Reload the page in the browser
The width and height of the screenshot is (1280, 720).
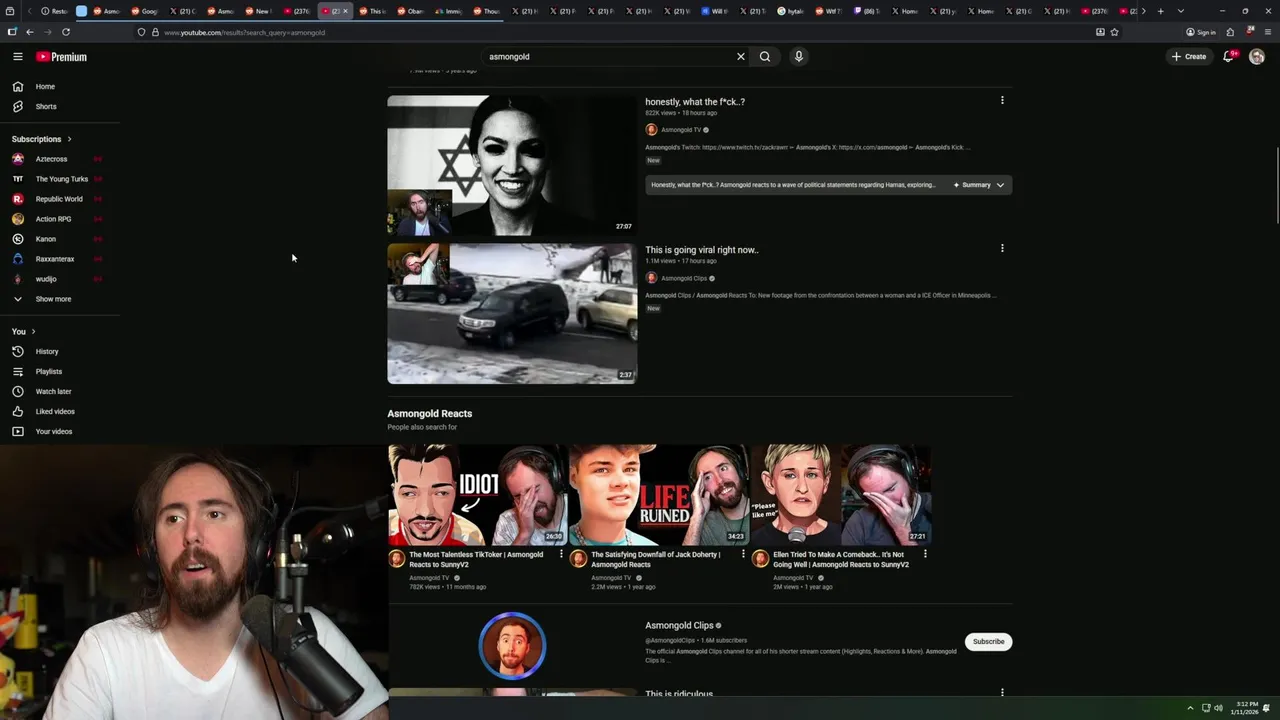coord(66,32)
